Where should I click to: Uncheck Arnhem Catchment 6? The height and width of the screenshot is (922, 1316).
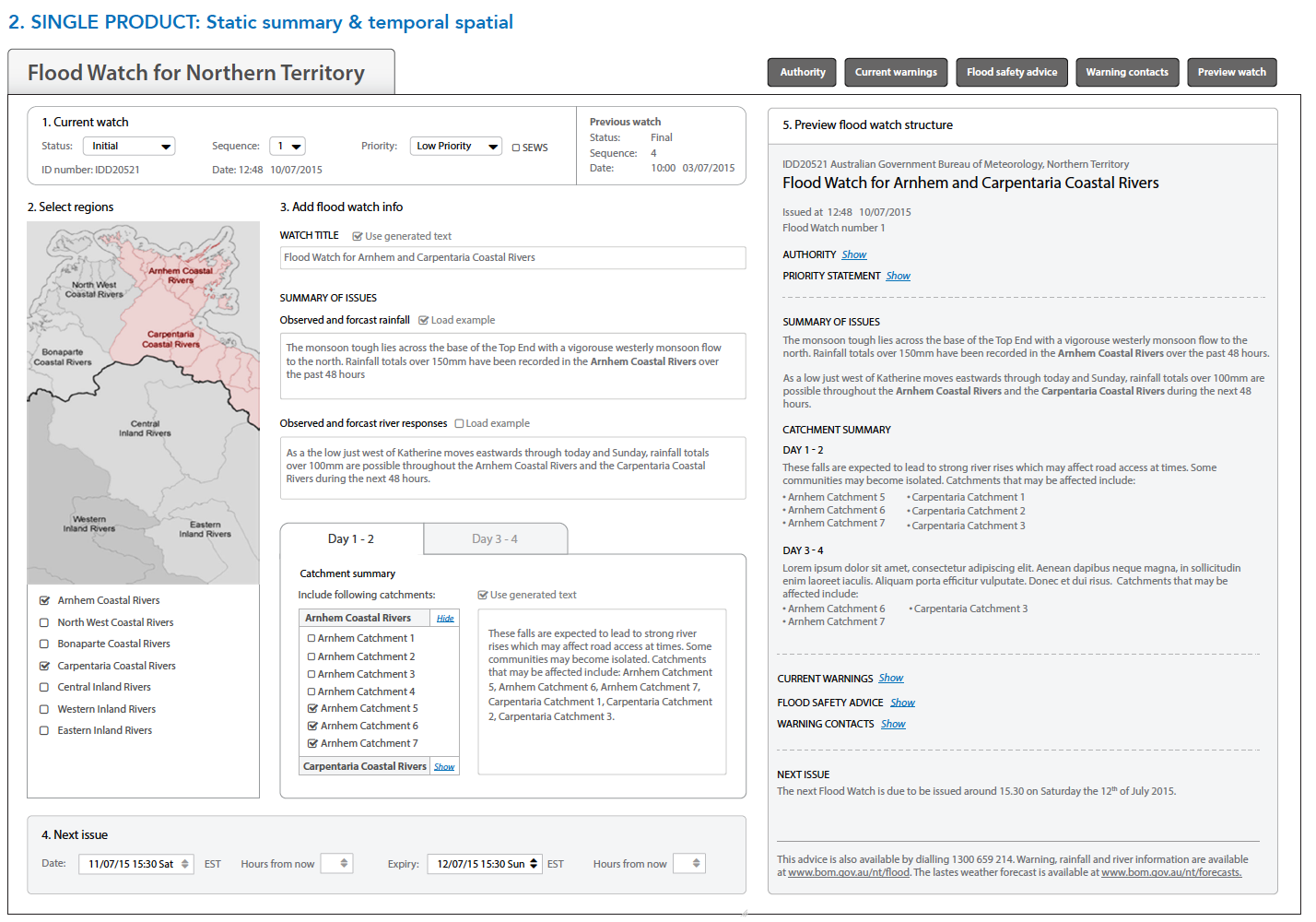click(x=312, y=727)
